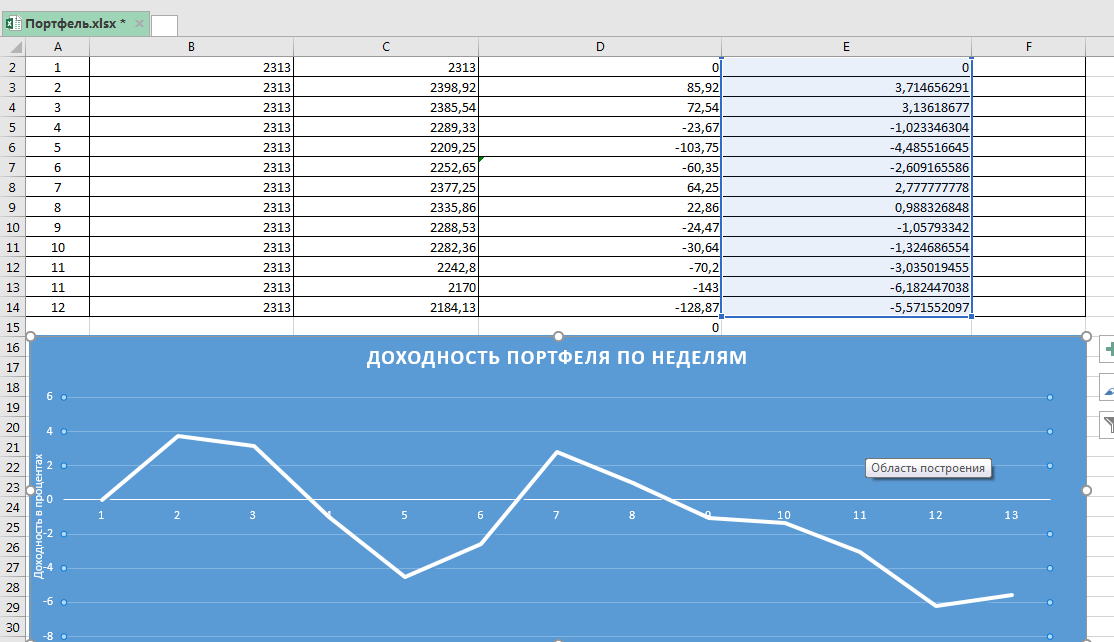1114x642 pixels.
Task: Switch to the Портфель.xlsx tab
Action: point(75,23)
